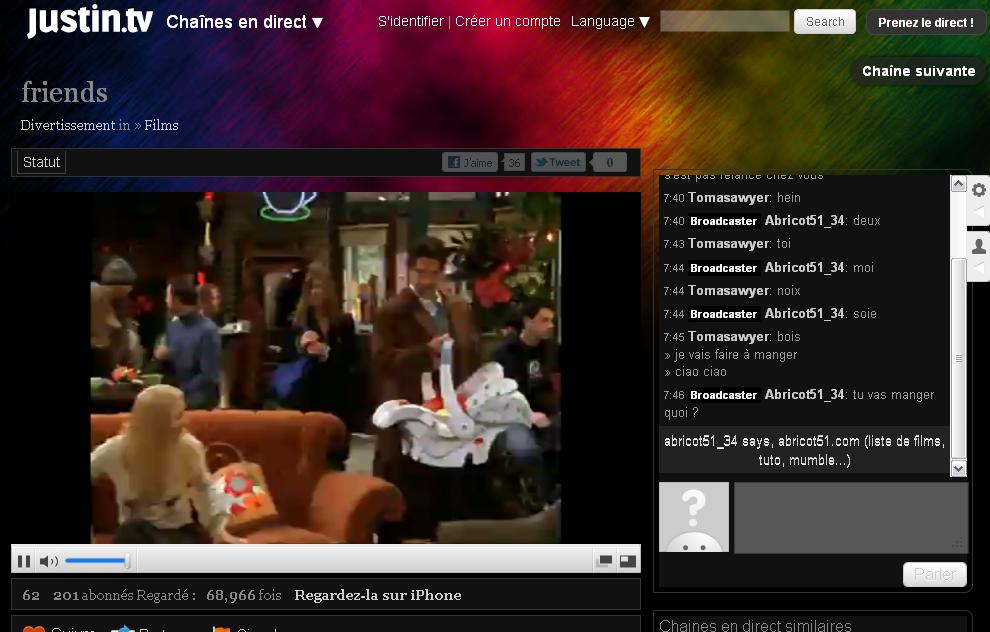Click the Parler send button
The height and width of the screenshot is (632, 990).
pos(934,574)
